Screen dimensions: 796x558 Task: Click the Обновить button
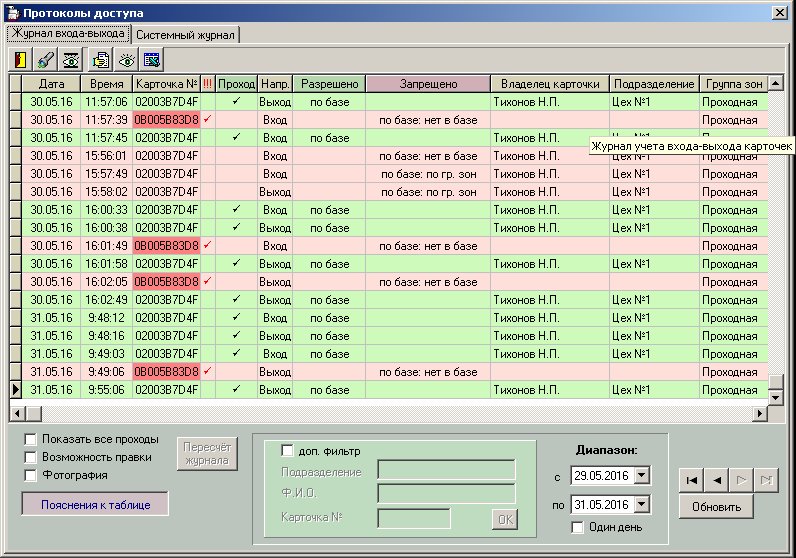[x=716, y=507]
